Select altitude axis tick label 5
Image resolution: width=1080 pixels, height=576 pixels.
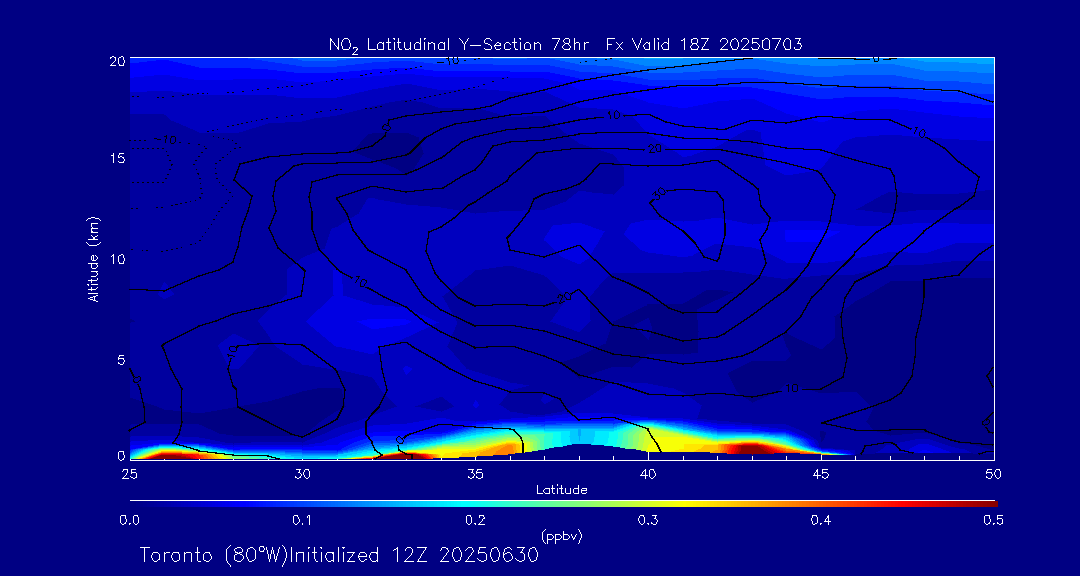121,360
